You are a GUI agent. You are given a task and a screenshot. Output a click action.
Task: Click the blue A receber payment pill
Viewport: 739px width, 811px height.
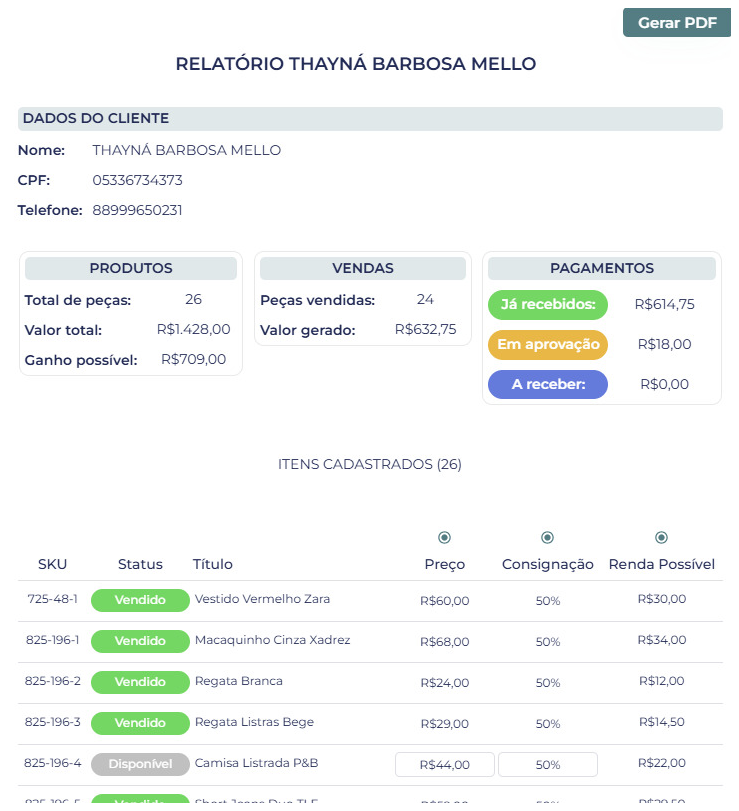[x=547, y=384]
